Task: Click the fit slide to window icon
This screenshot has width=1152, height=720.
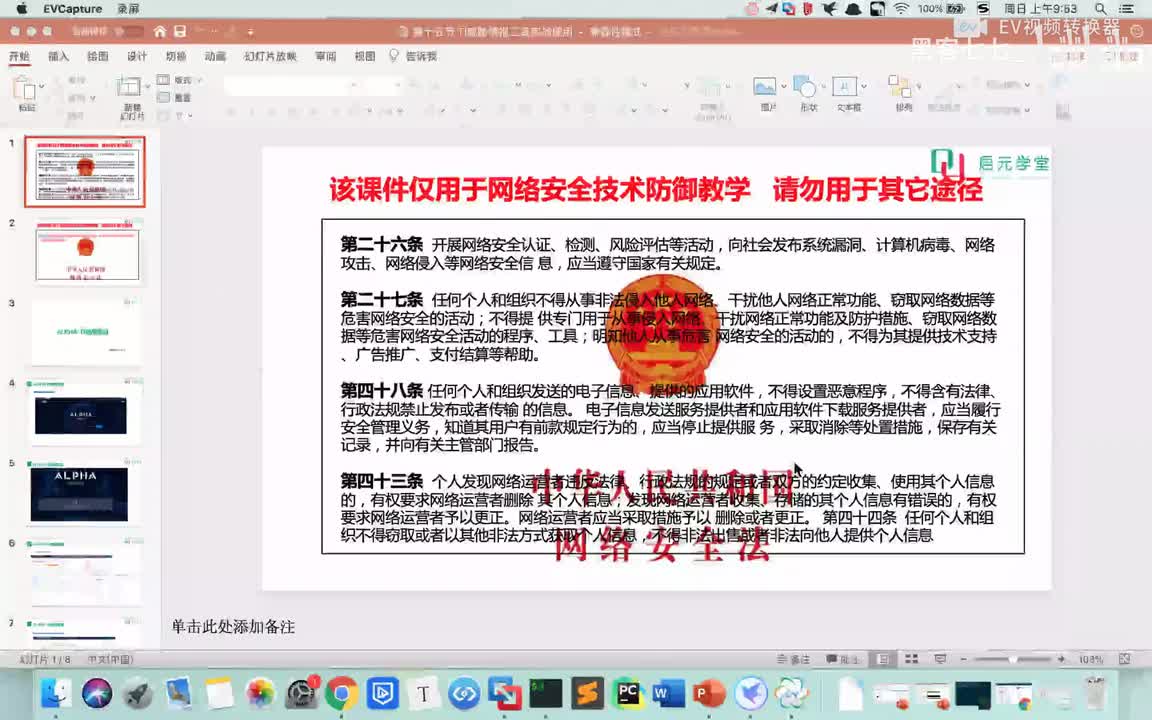Action: pyautogui.click(x=1124, y=659)
